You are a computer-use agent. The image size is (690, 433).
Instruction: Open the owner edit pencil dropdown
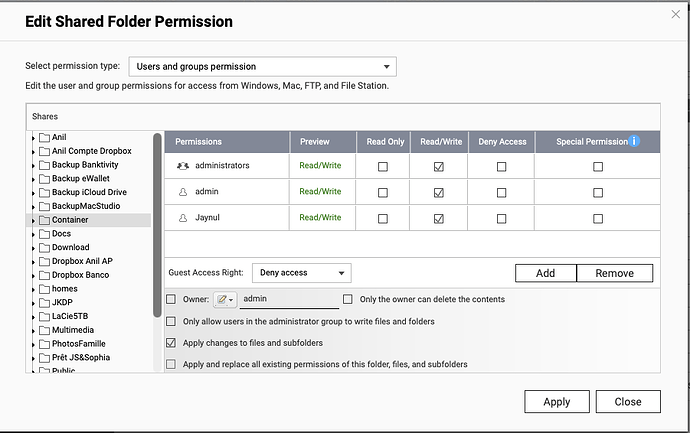pyautogui.click(x=225, y=300)
